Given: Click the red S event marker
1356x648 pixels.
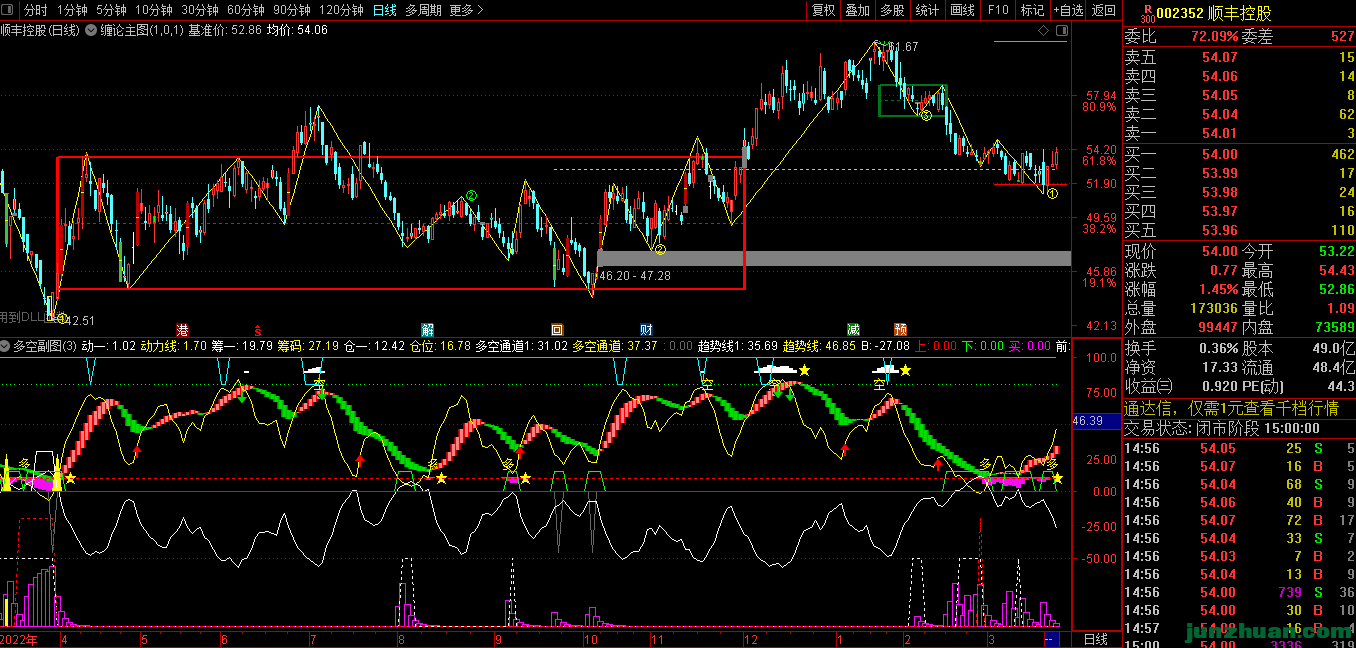Looking at the screenshot, I should click(x=257, y=329).
